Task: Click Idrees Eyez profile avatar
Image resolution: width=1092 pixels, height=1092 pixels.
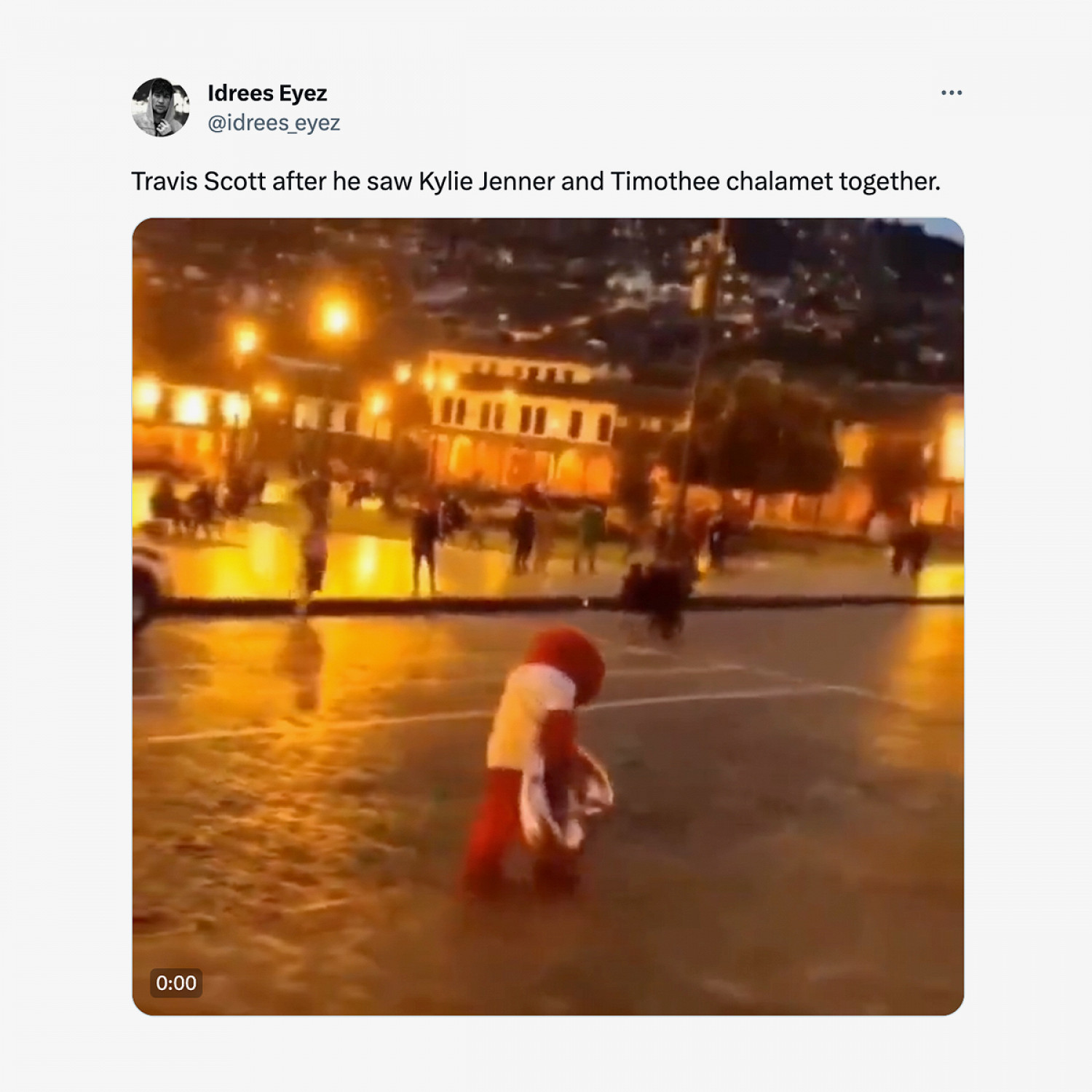Action: 161,107
